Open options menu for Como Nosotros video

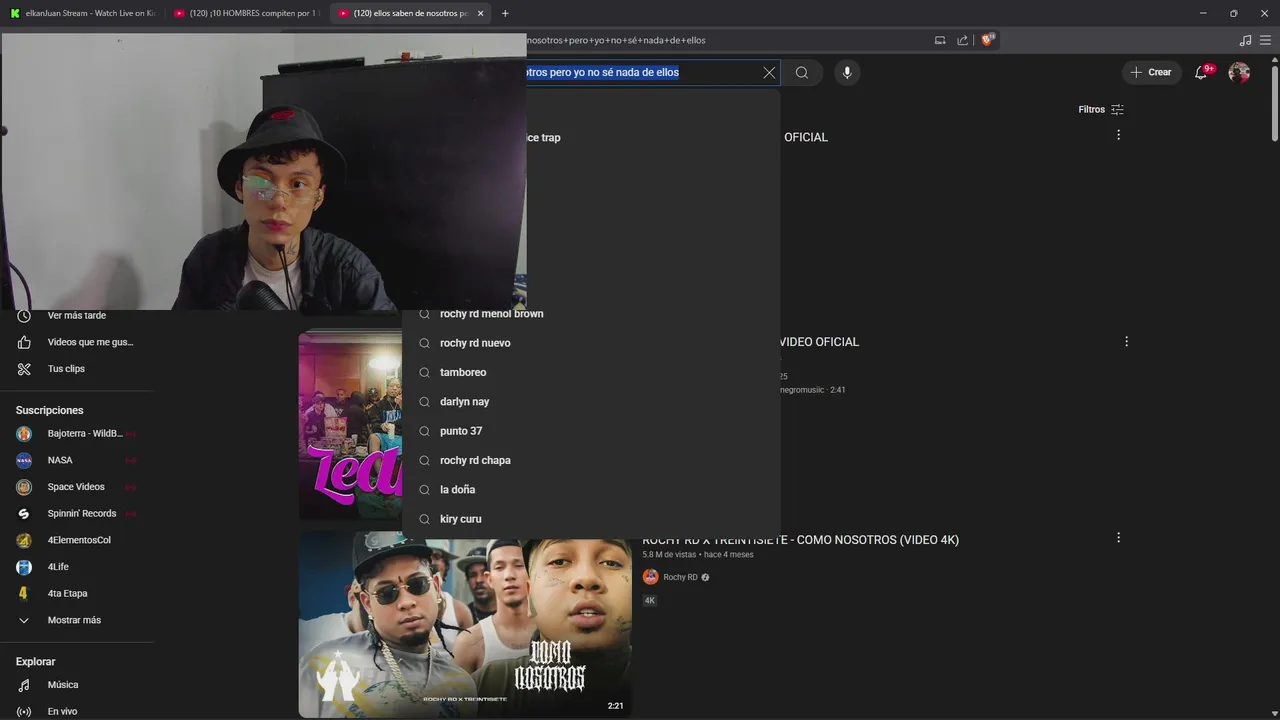tap(1118, 538)
